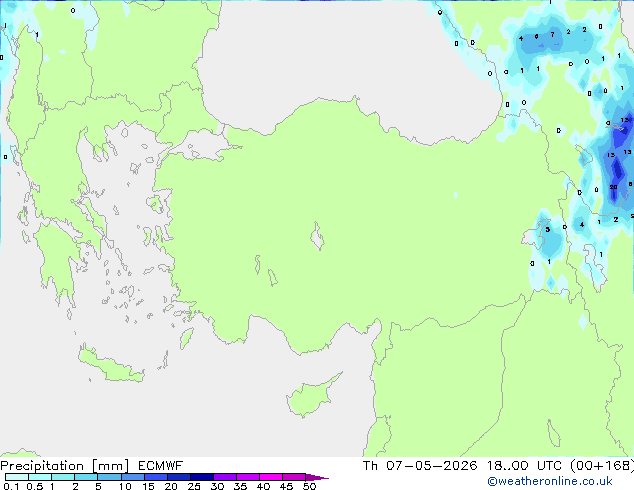Screen dimensions: 634x490
Task: Click the island of Crete on map
Action: tap(111, 365)
